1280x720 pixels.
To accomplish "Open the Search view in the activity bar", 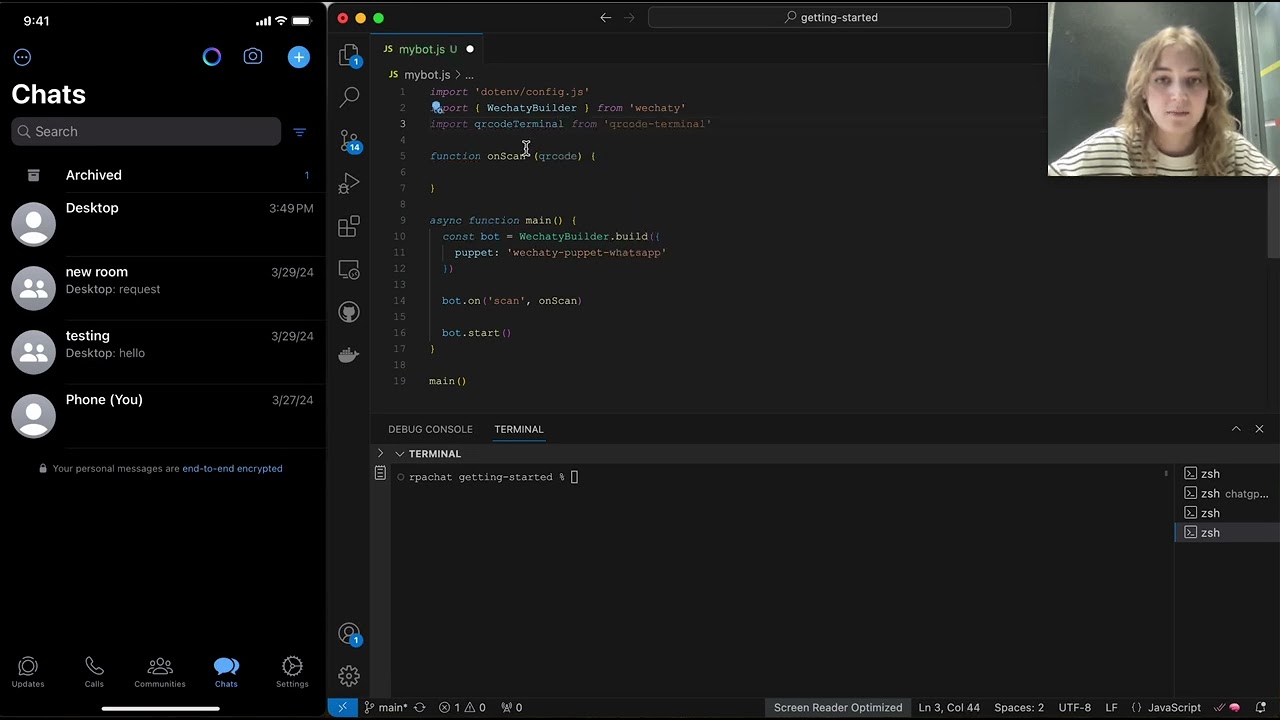I will point(349,97).
